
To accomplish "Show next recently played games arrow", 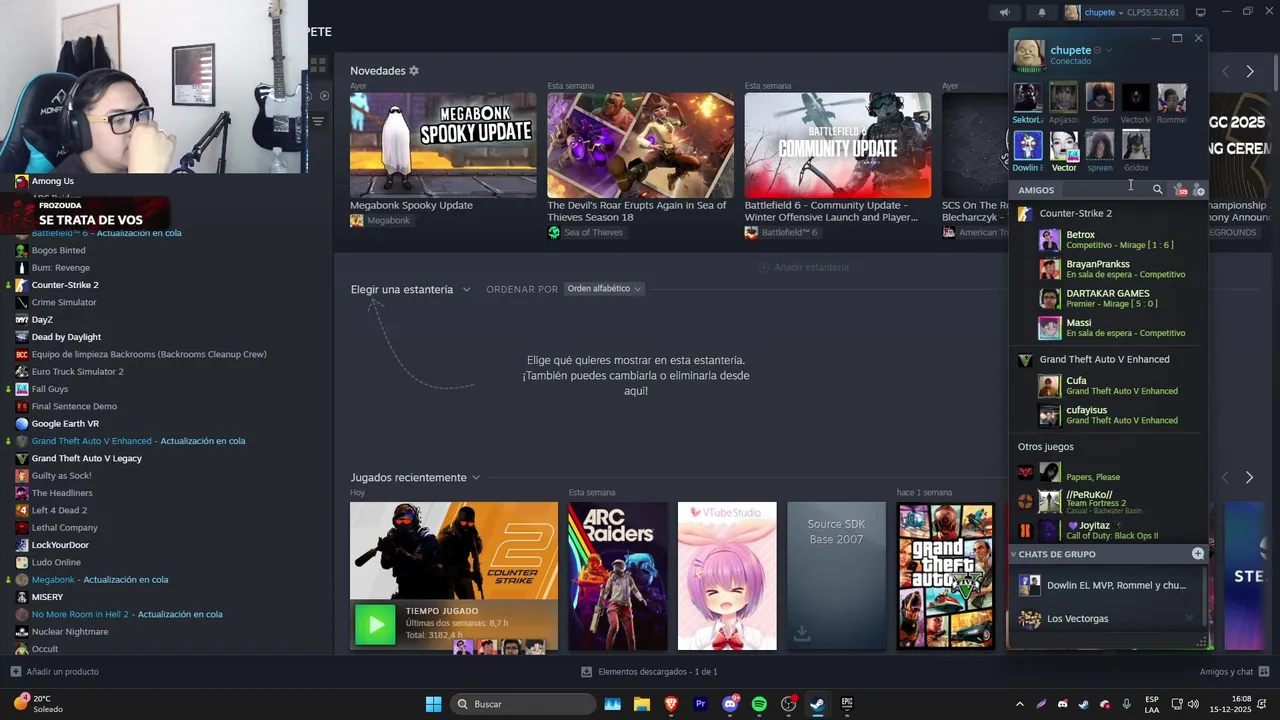I will click(x=1249, y=478).
